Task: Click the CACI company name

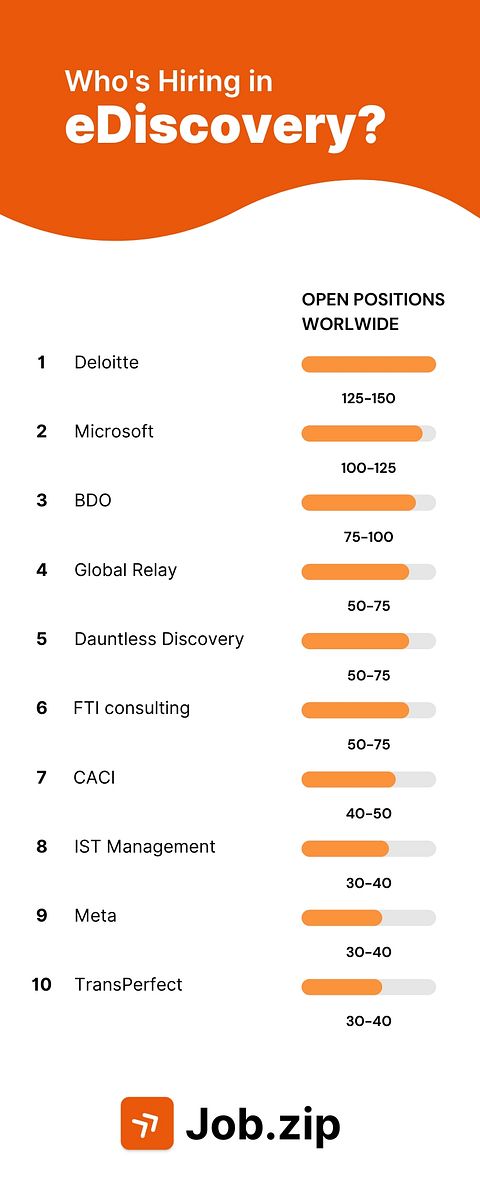Action: (94, 777)
